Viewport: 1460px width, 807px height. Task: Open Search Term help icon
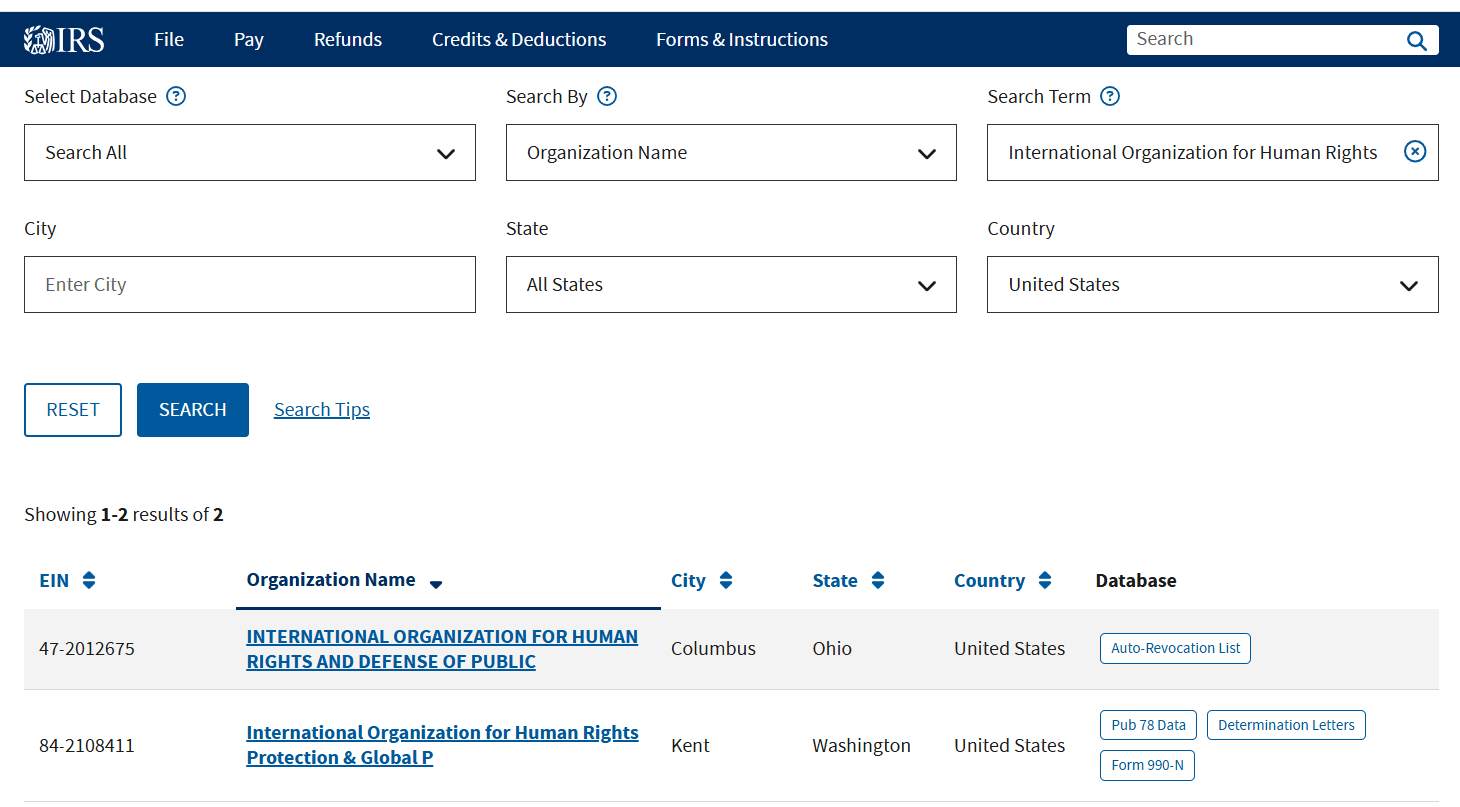1110,97
